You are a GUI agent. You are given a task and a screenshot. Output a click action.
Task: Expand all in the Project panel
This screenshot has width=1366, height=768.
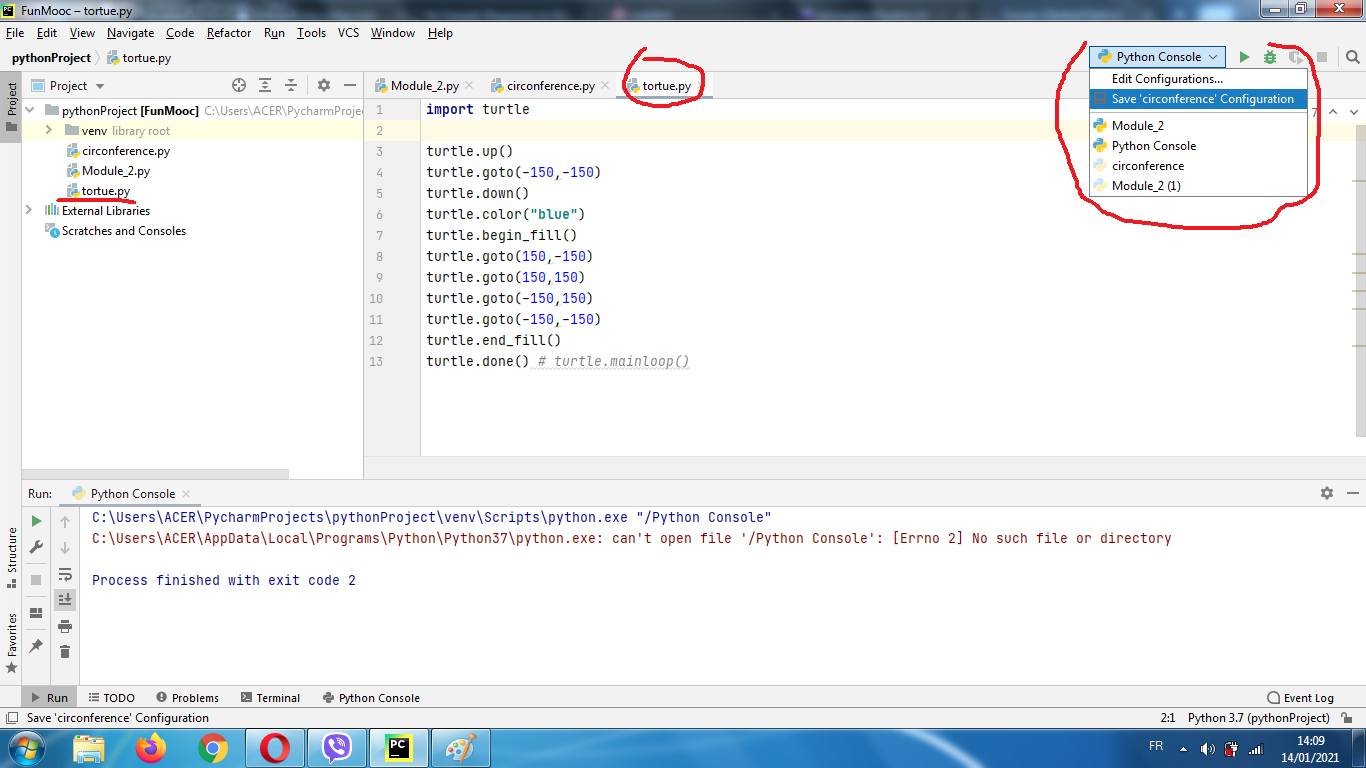(265, 85)
